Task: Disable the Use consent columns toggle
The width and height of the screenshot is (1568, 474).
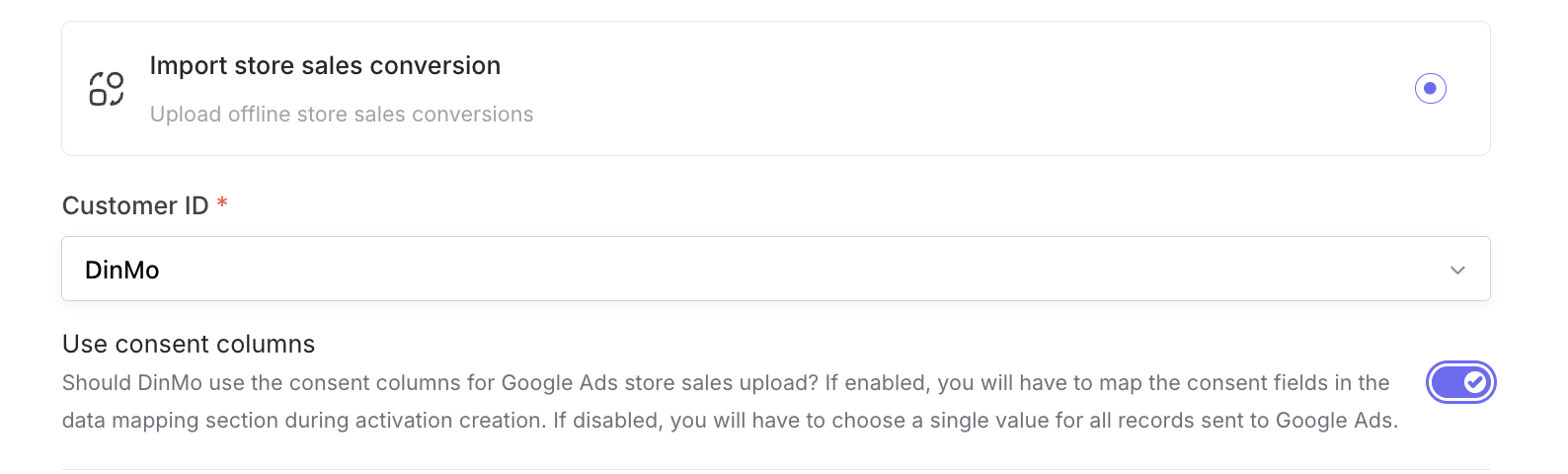Action: coord(1460,383)
